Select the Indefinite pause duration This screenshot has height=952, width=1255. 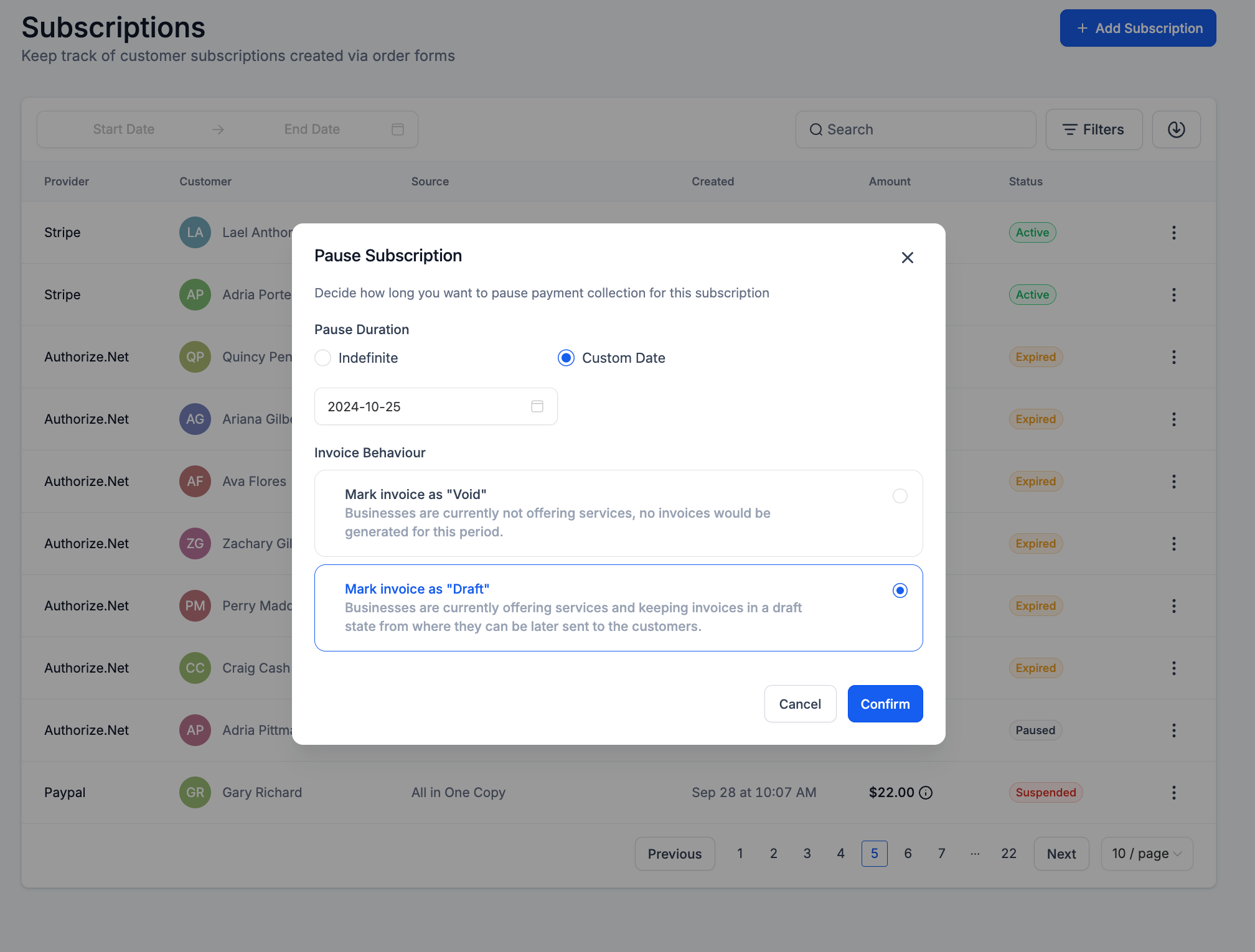(322, 358)
